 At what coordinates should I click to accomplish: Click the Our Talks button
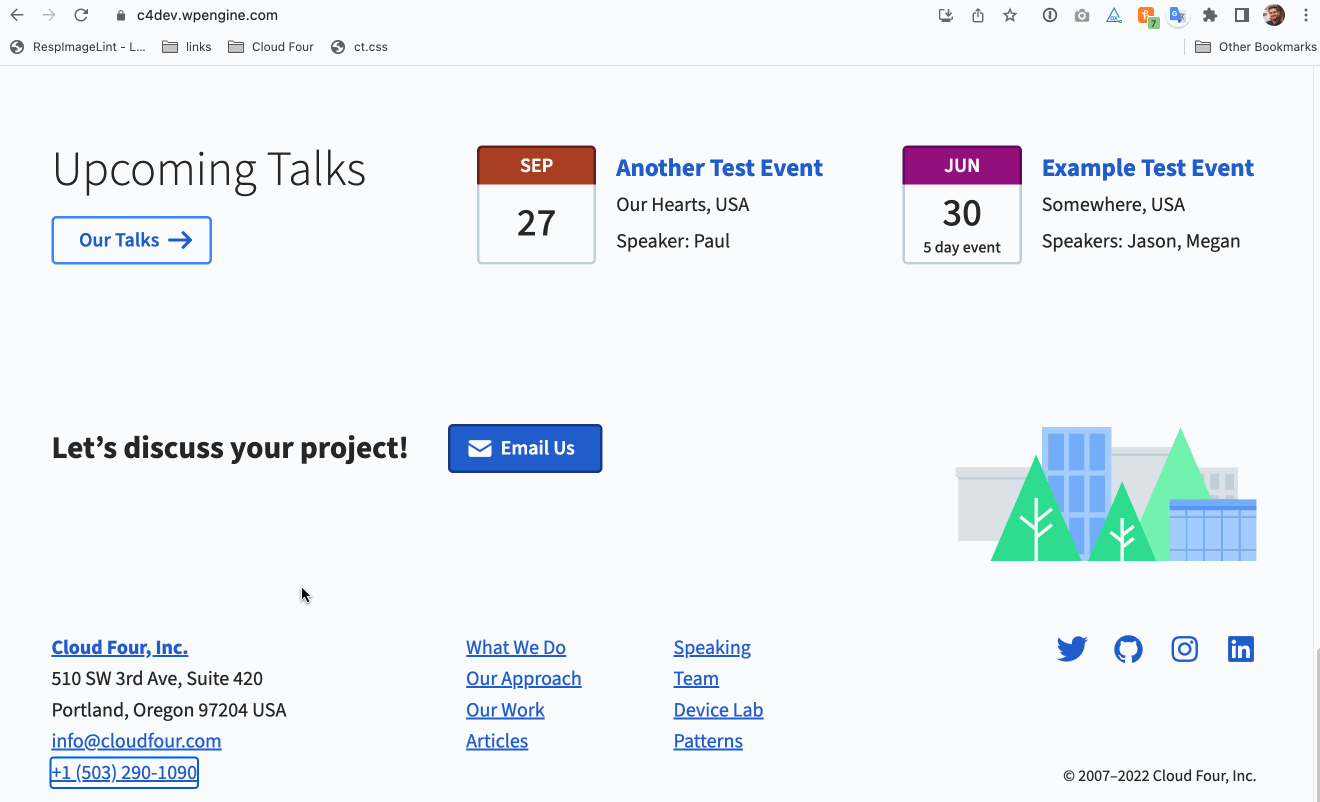tap(132, 240)
